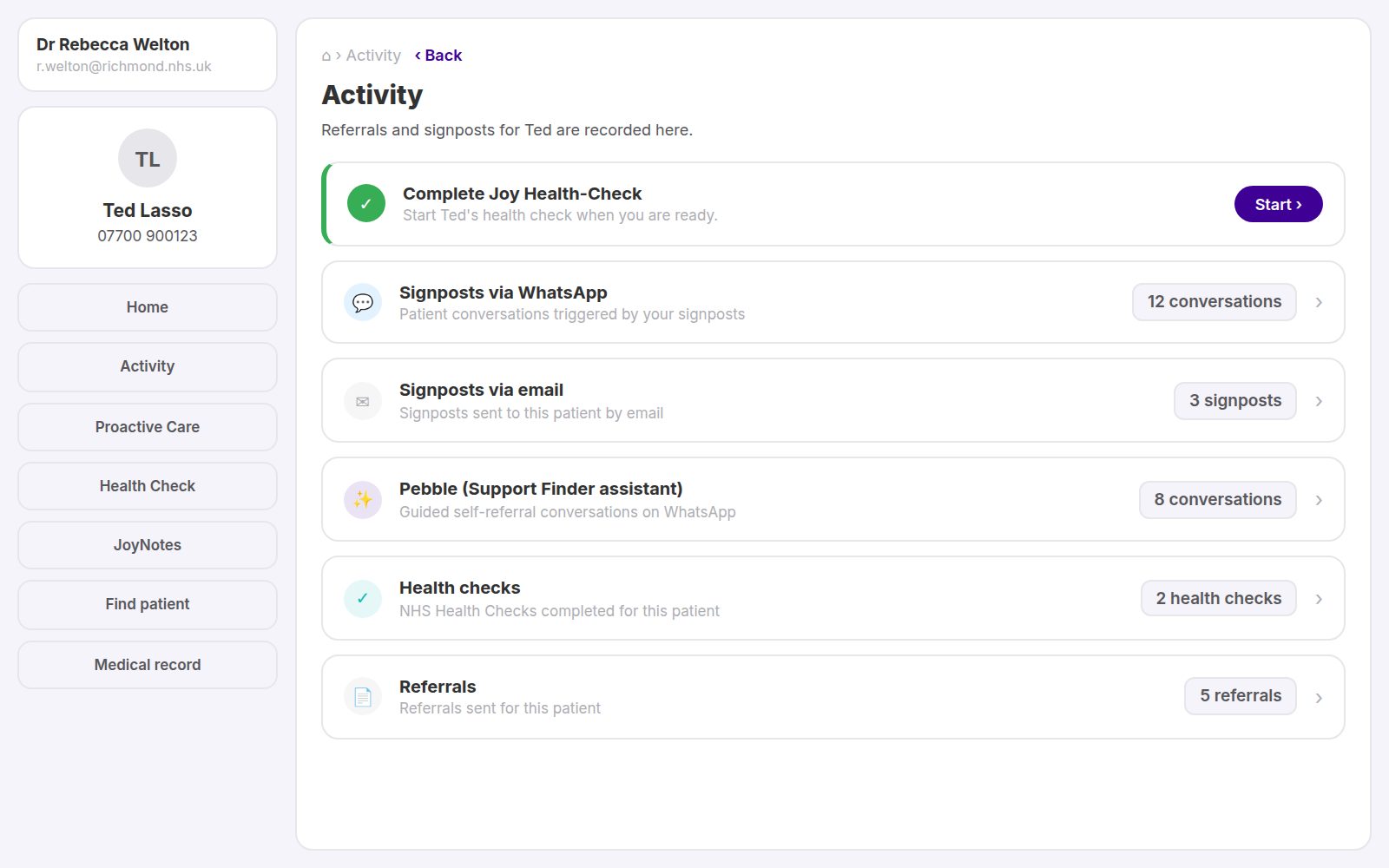
Task: Click the Ted Lasso patient name
Action: (x=148, y=210)
